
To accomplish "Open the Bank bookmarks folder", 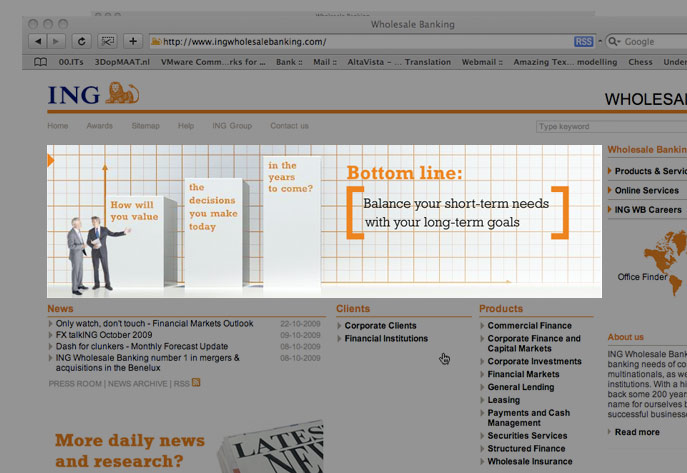I will click(x=289, y=62).
